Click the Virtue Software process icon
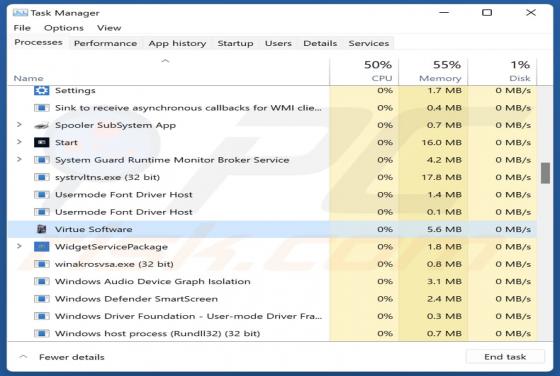Screen dimensions: 560x376 point(41,229)
